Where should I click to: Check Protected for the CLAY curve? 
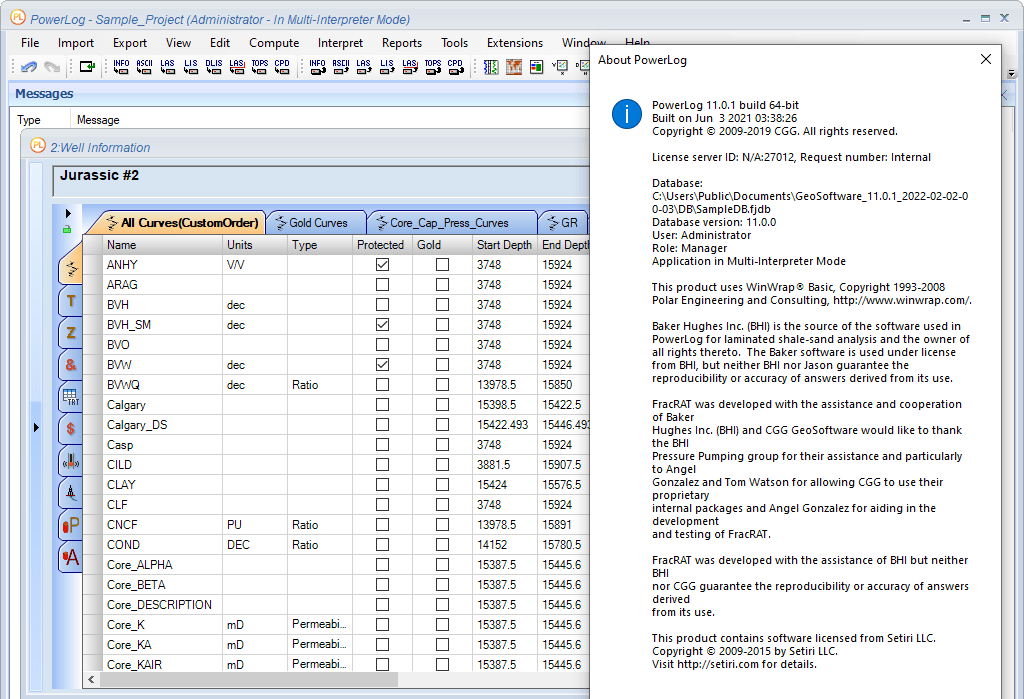(x=383, y=485)
